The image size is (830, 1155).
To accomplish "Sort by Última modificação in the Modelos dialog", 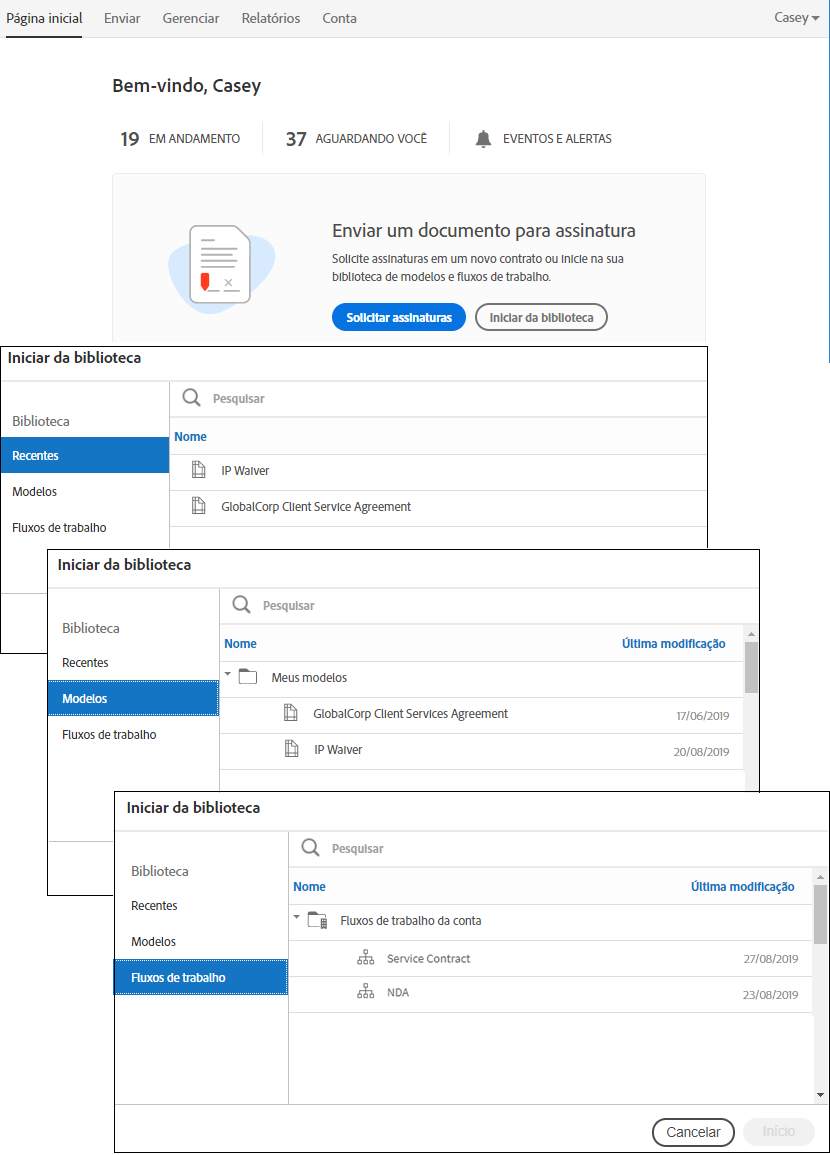I will [x=673, y=644].
